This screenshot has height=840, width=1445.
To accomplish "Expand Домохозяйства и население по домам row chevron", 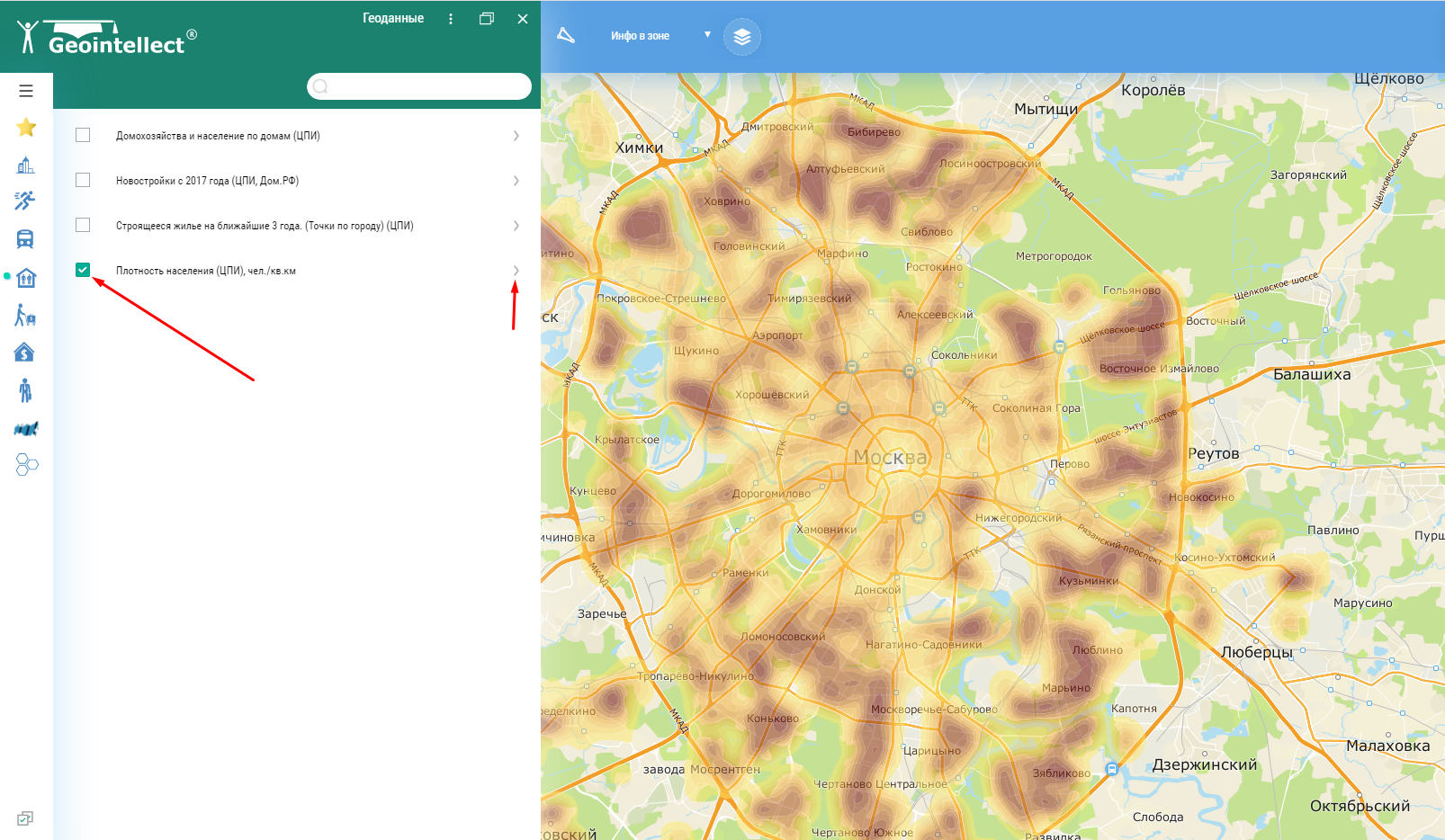I will [x=516, y=136].
